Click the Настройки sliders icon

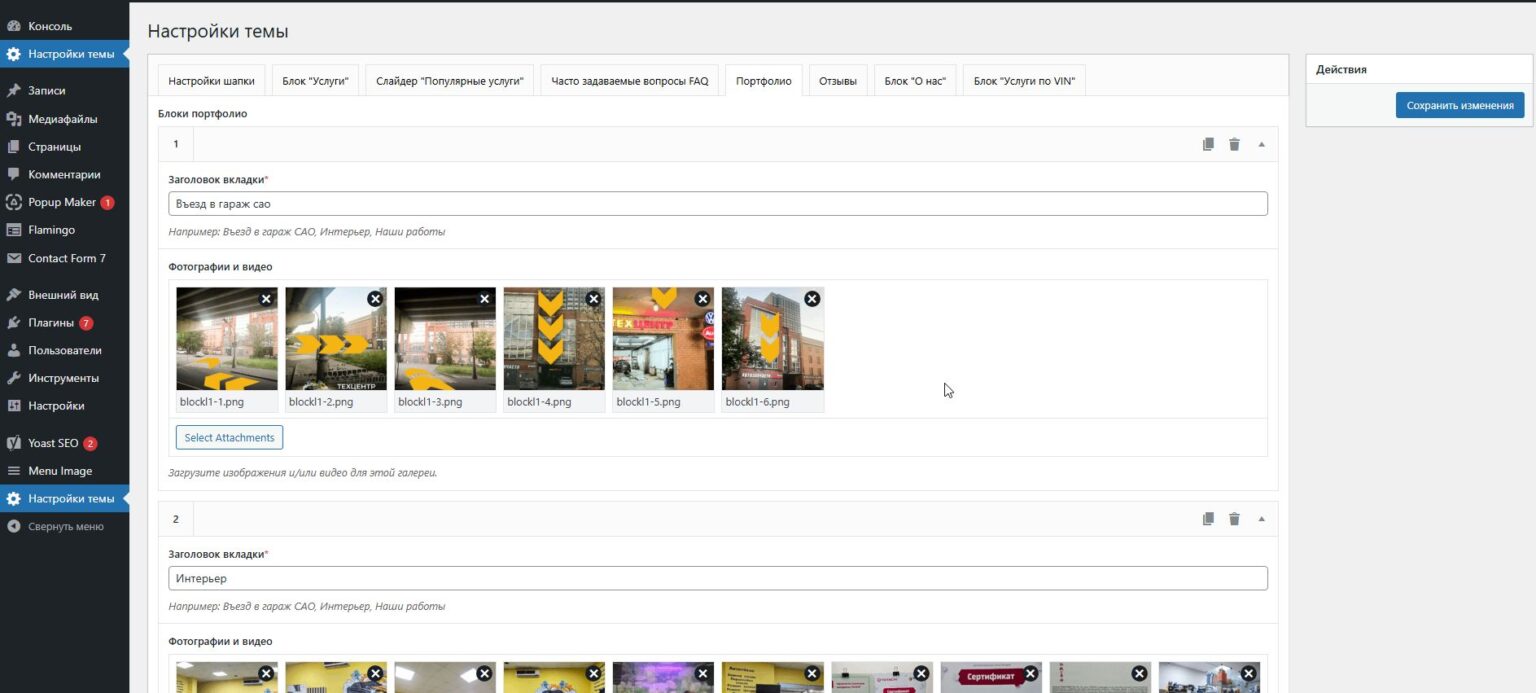point(14,406)
